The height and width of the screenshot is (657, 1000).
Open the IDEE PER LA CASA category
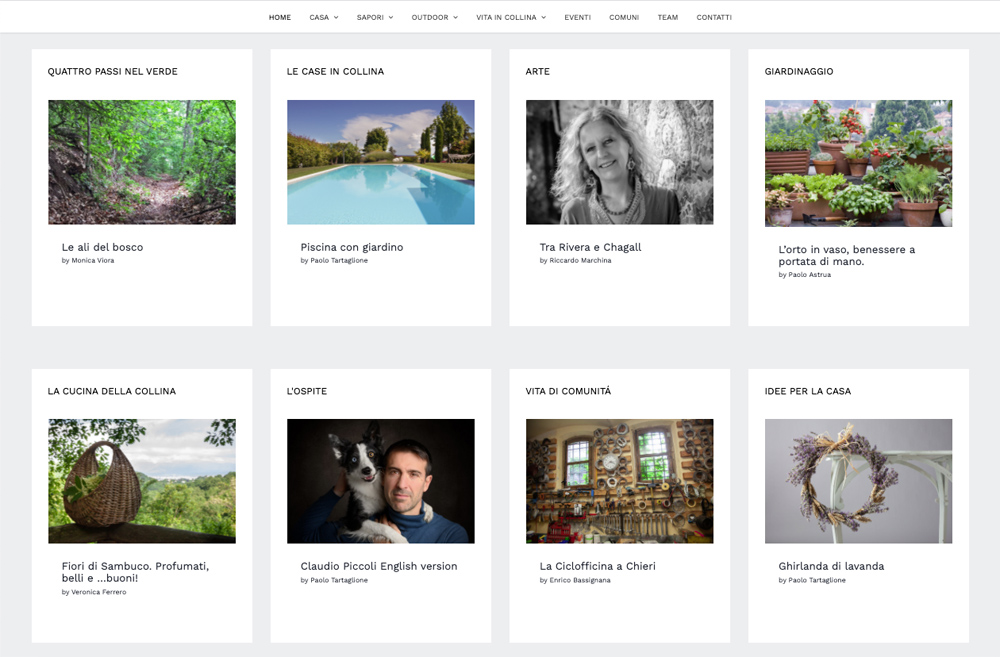click(x=807, y=391)
